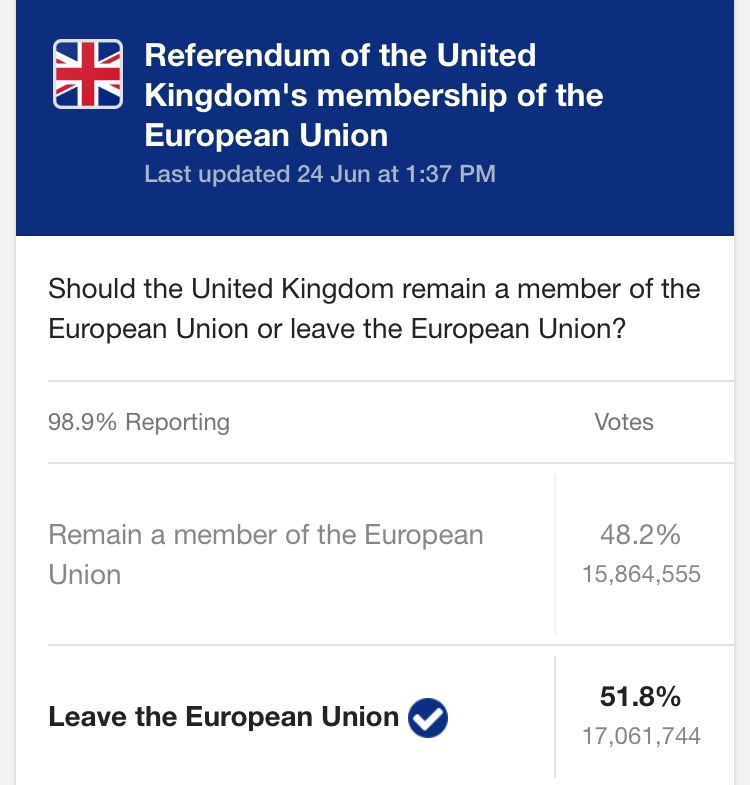Click the 48.2% Remain percentage
The width and height of the screenshot is (750, 785).
pos(640,534)
